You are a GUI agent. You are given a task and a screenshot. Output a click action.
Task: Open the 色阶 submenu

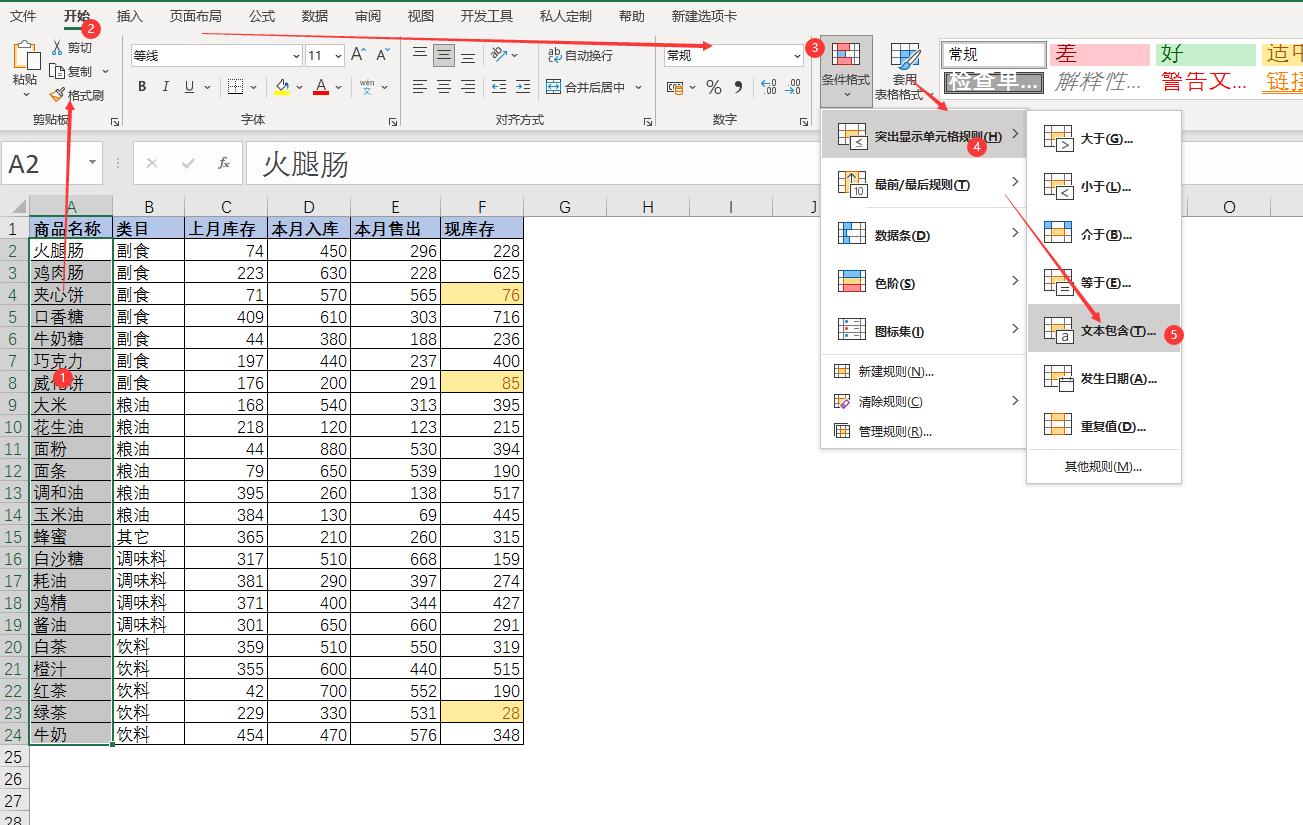(x=924, y=283)
